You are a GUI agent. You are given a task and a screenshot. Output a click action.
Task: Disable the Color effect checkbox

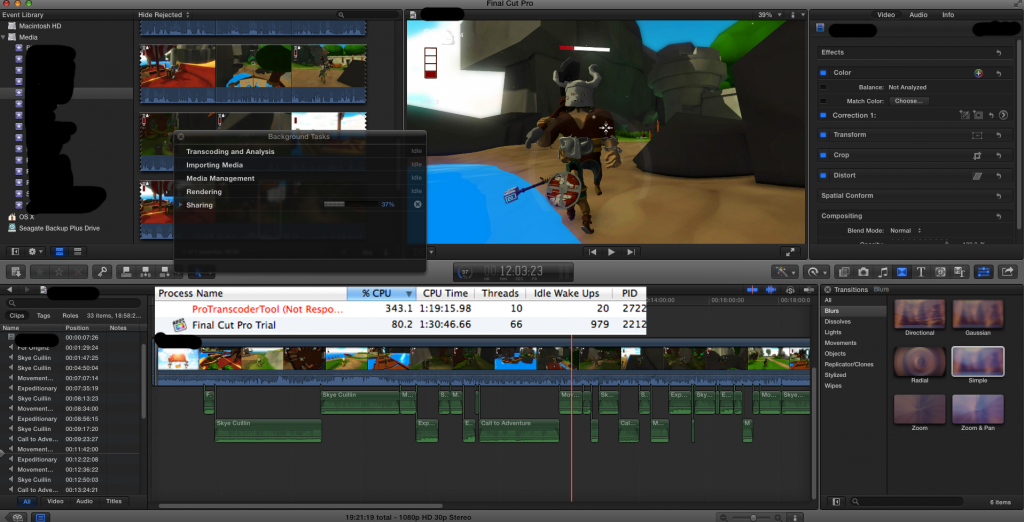pyautogui.click(x=823, y=73)
